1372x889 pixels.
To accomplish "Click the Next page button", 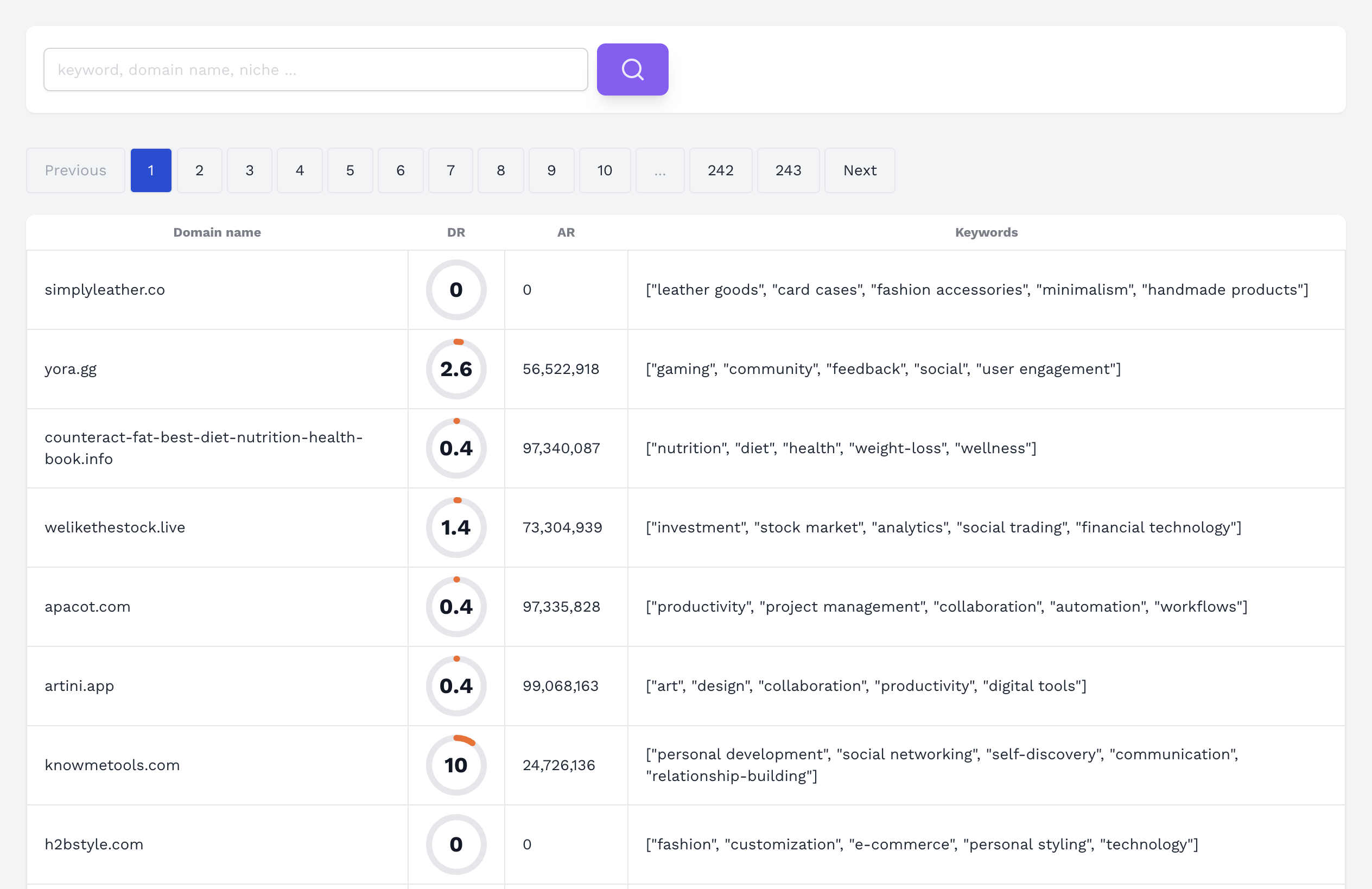I will coord(860,170).
